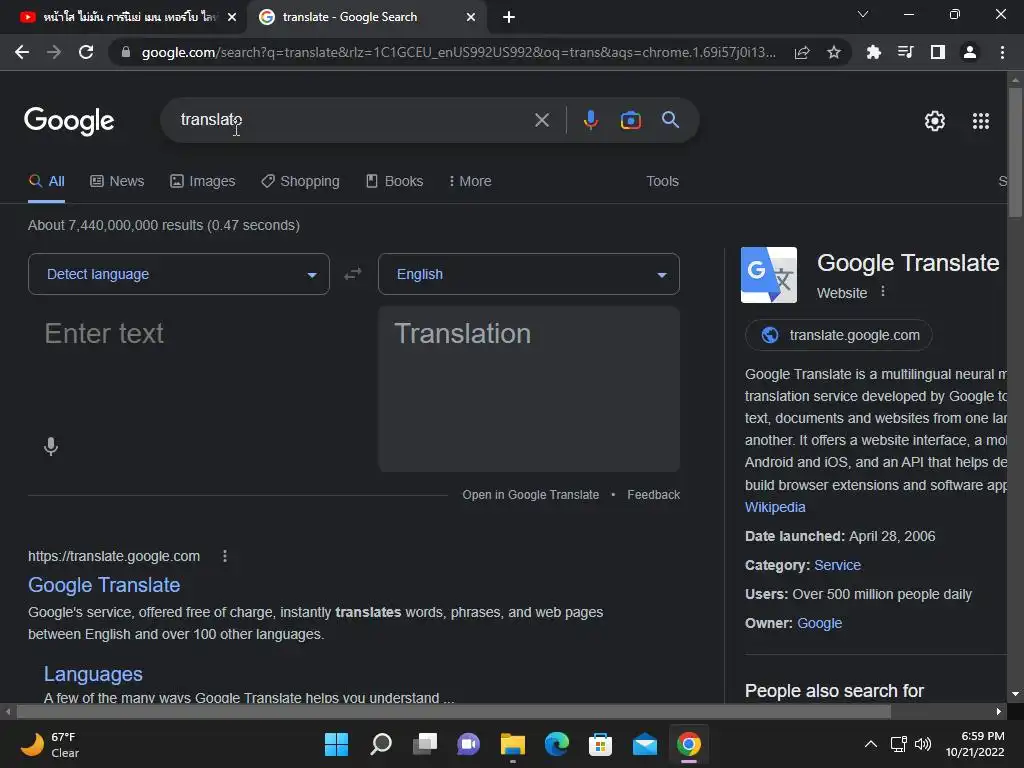Open the taskbar clock and date
The image size is (1024, 768).
pyautogui.click(x=974, y=744)
